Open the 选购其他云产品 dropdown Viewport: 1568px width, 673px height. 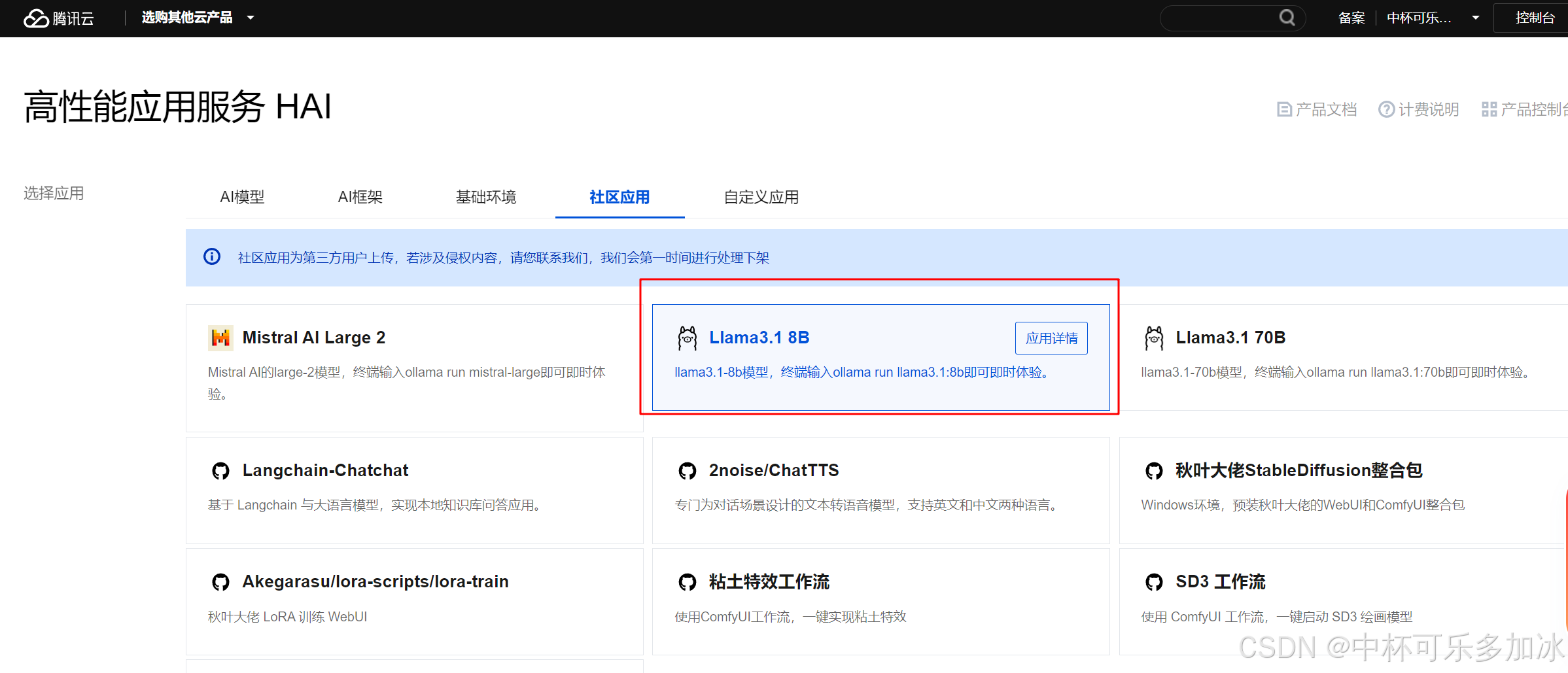click(198, 18)
